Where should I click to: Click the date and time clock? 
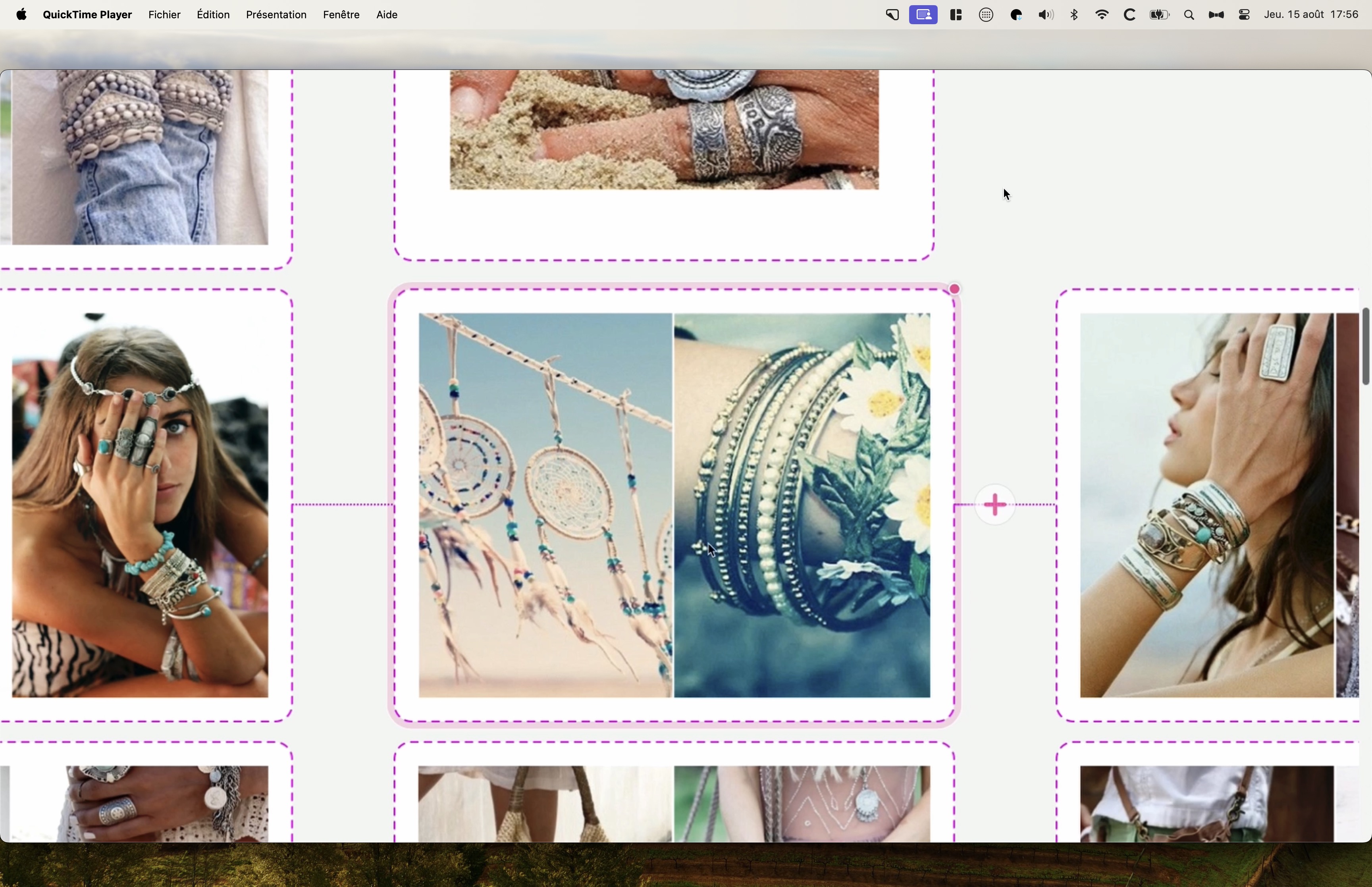point(1311,15)
